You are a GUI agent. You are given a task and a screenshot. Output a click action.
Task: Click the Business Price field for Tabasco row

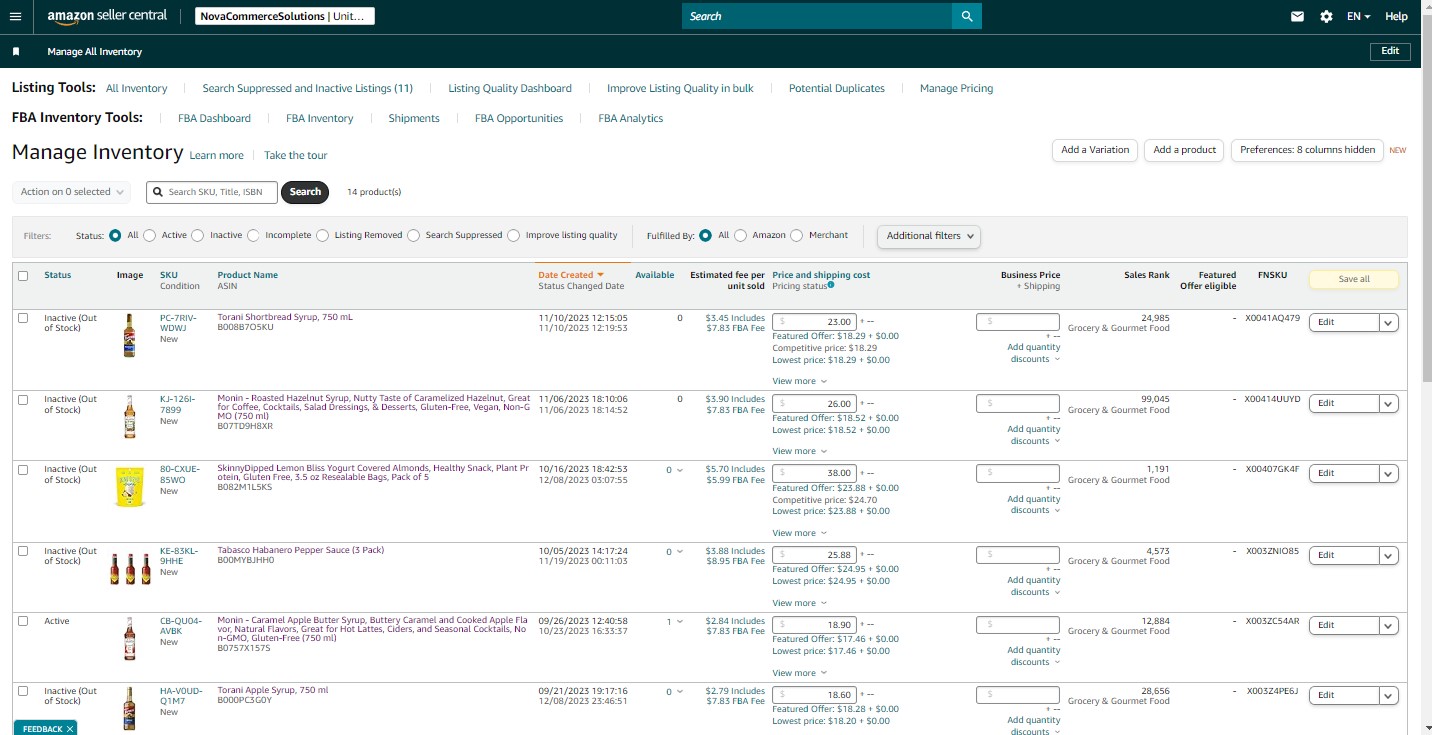click(x=1018, y=555)
